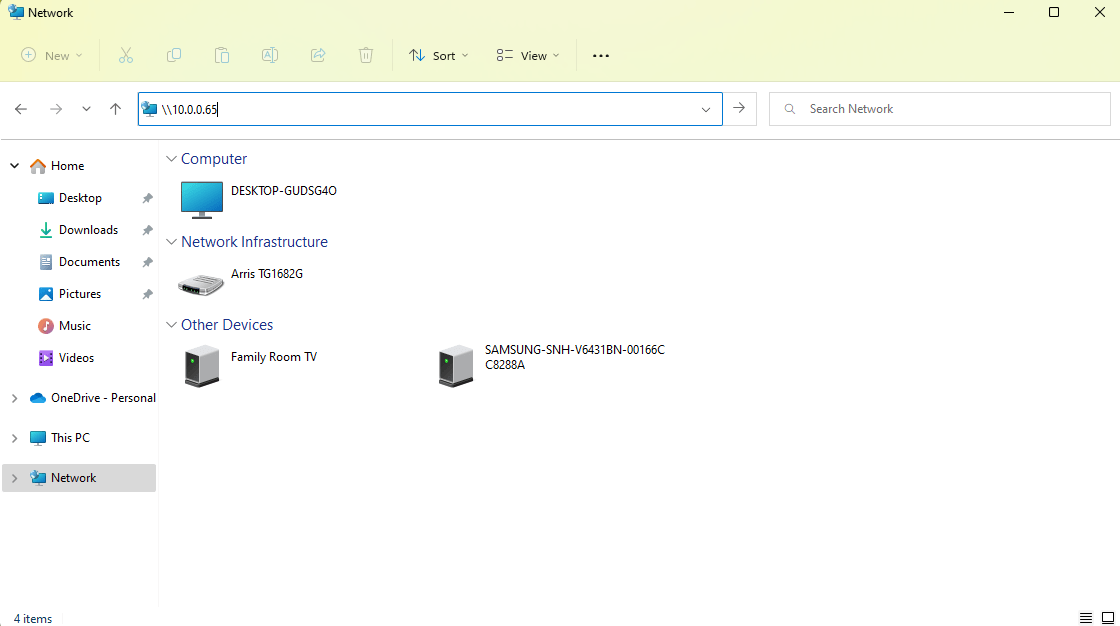Maximize the Network window

click(x=1054, y=12)
